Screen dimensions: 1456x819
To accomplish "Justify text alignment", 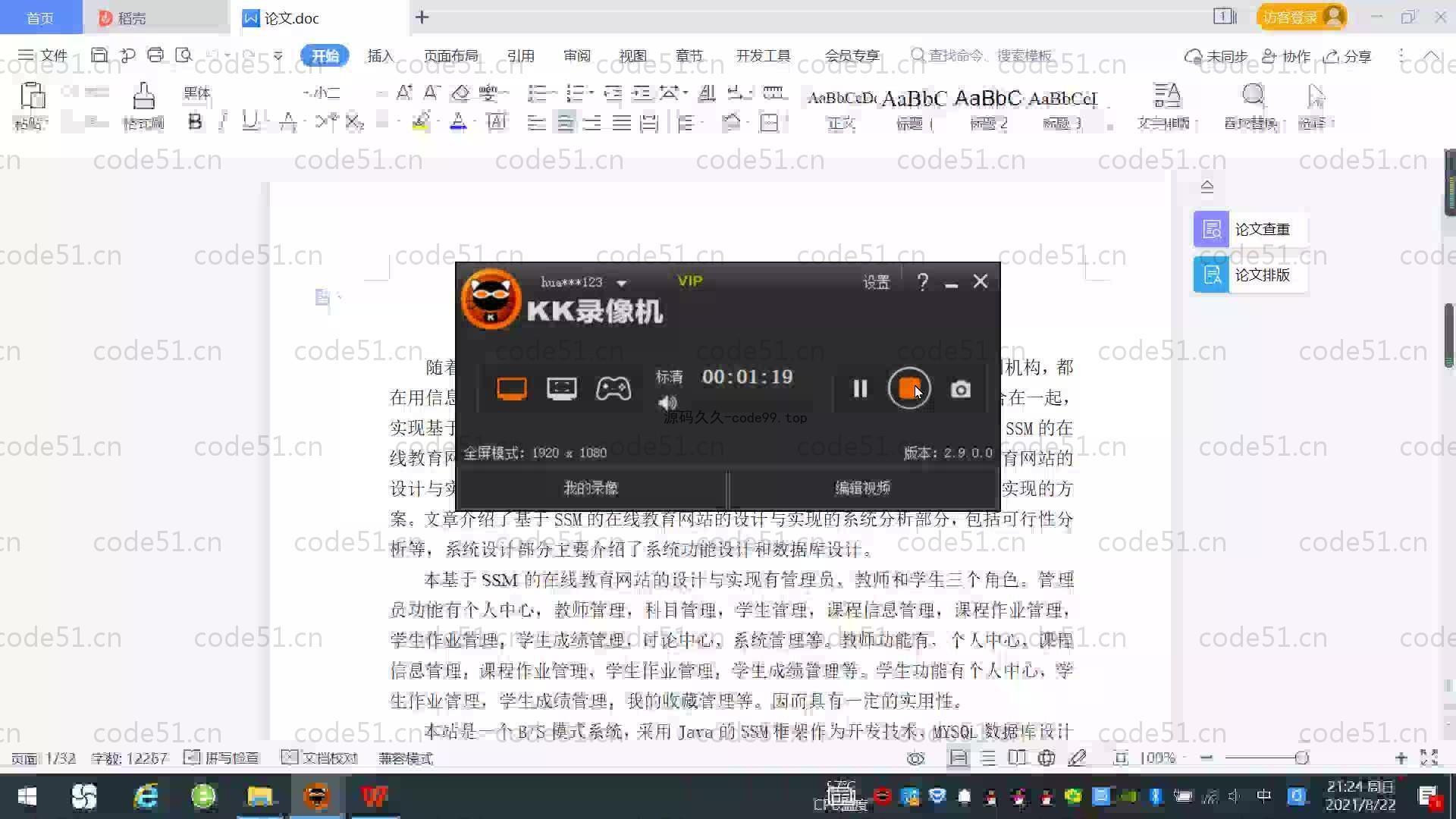I will [x=621, y=123].
